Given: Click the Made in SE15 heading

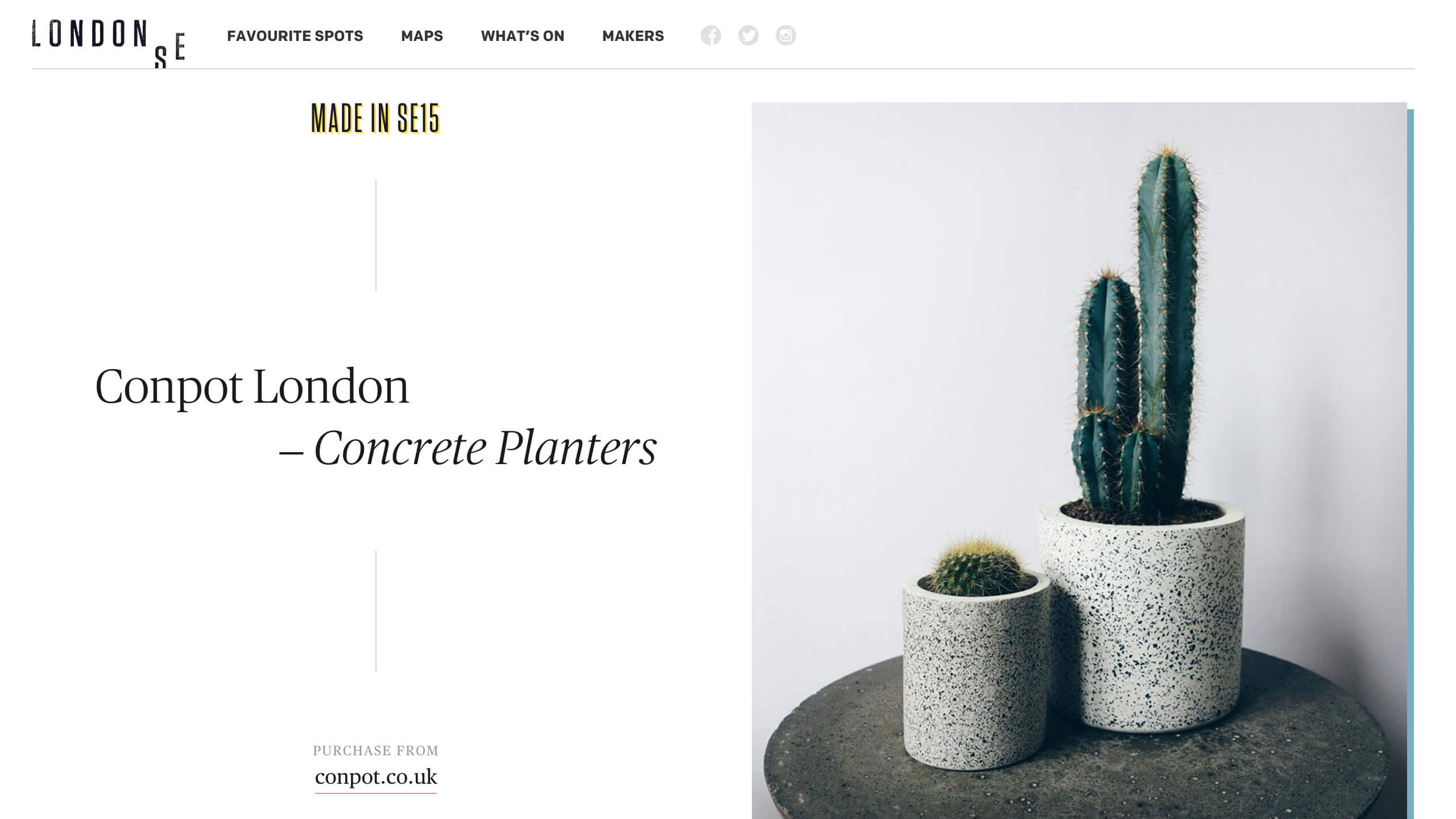Looking at the screenshot, I should 375,118.
